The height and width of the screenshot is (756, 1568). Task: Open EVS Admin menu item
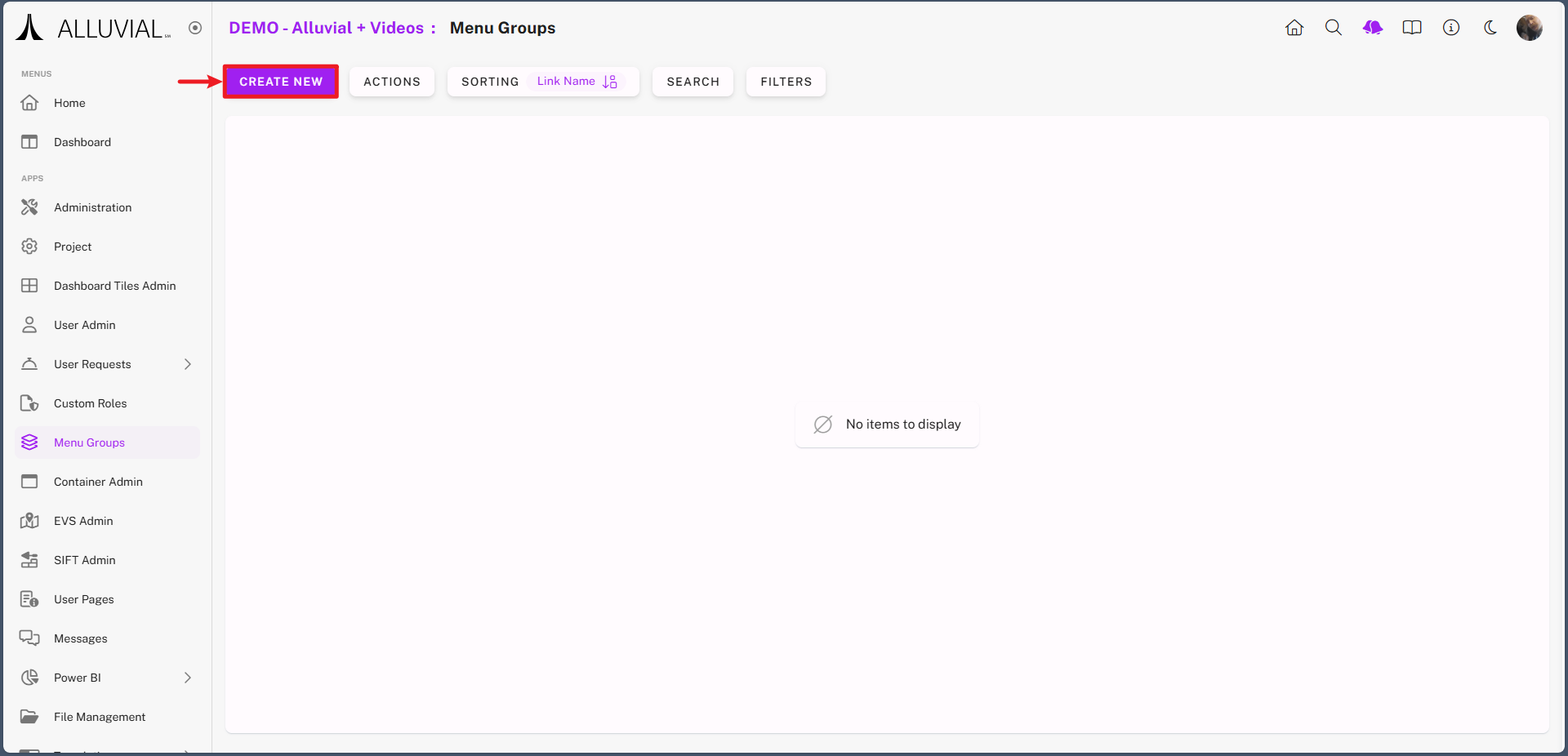coord(107,521)
